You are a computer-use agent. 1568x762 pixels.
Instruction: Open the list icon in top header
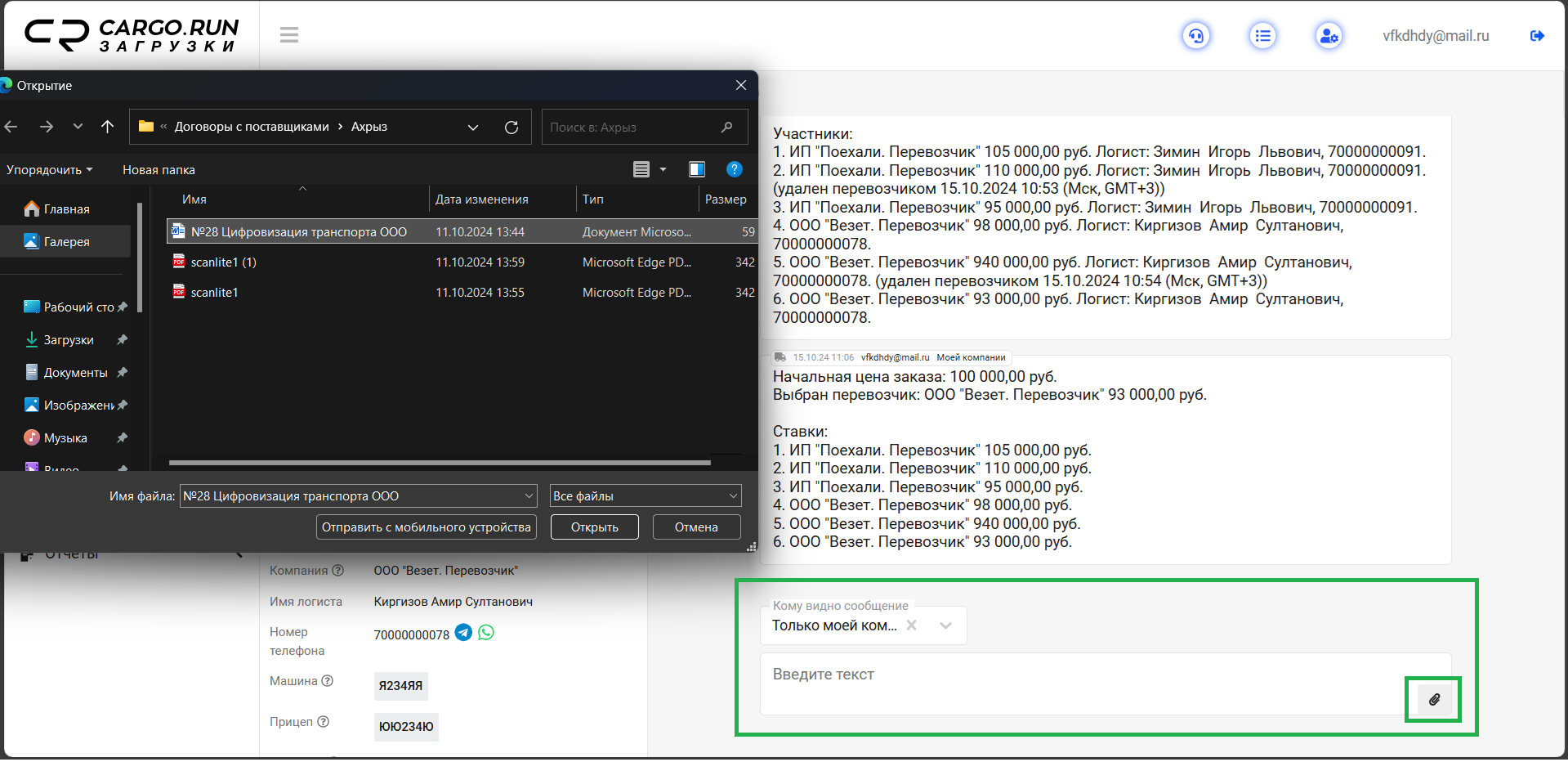[1262, 36]
